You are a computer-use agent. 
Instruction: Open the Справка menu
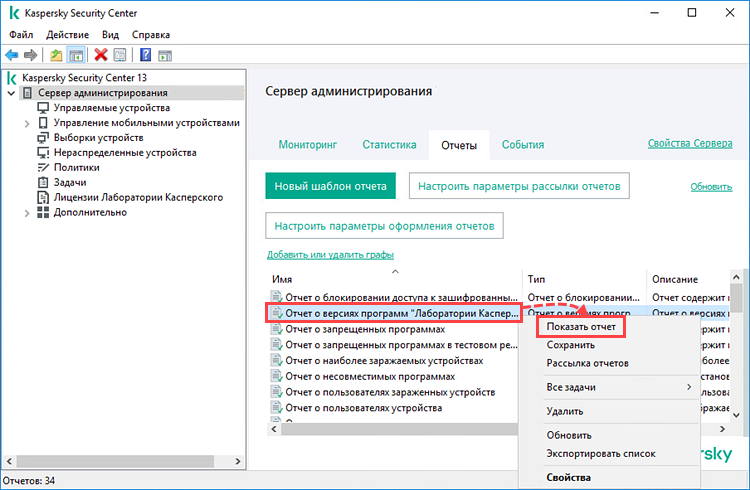[151, 35]
